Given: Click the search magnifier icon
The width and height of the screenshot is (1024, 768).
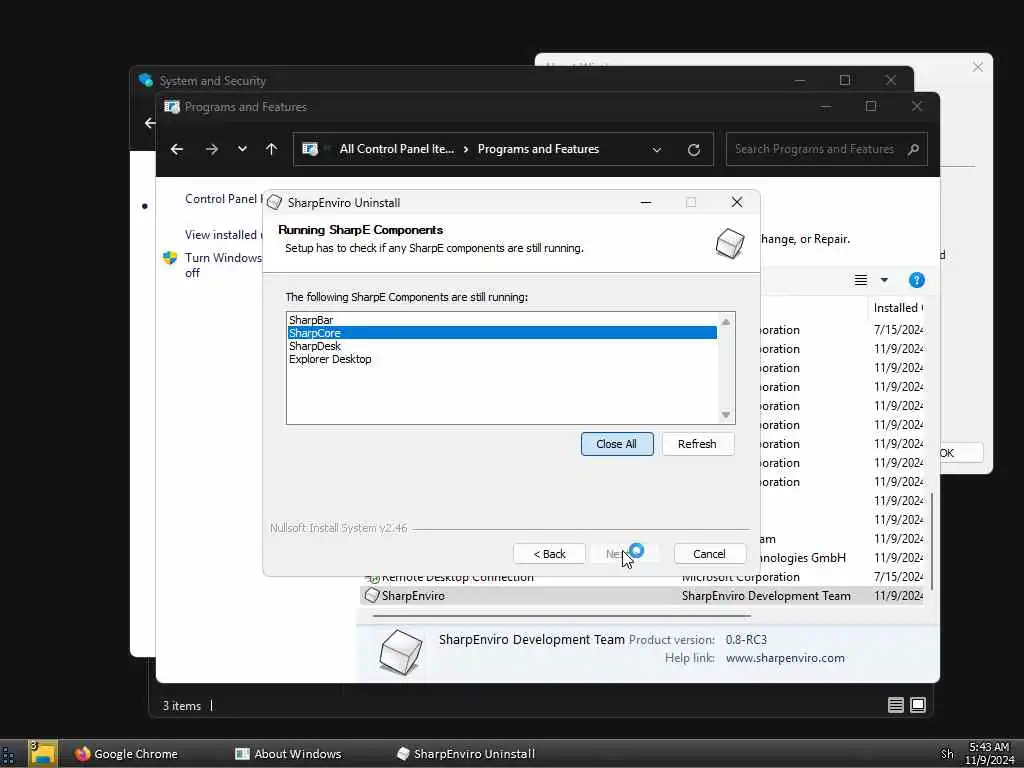Looking at the screenshot, I should pos(913,150).
